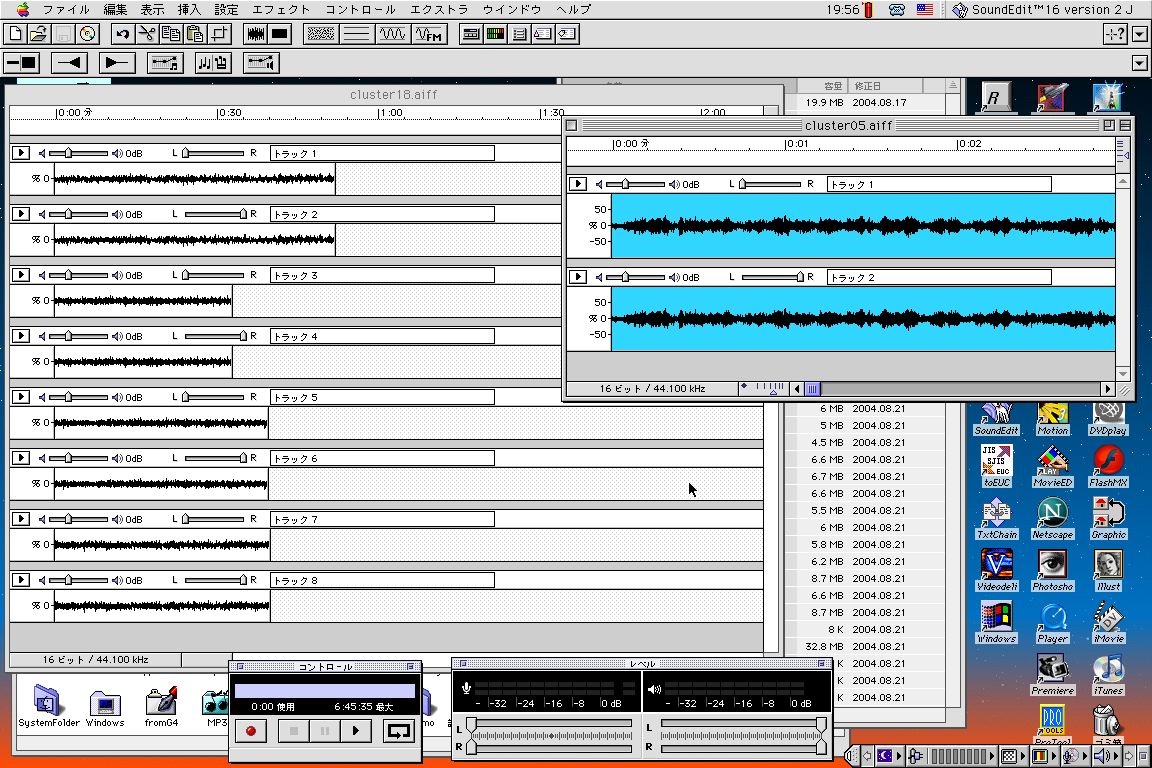This screenshot has width=1152, height=768.
Task: Click the Pause button in コントロール palette
Action: pos(325,731)
